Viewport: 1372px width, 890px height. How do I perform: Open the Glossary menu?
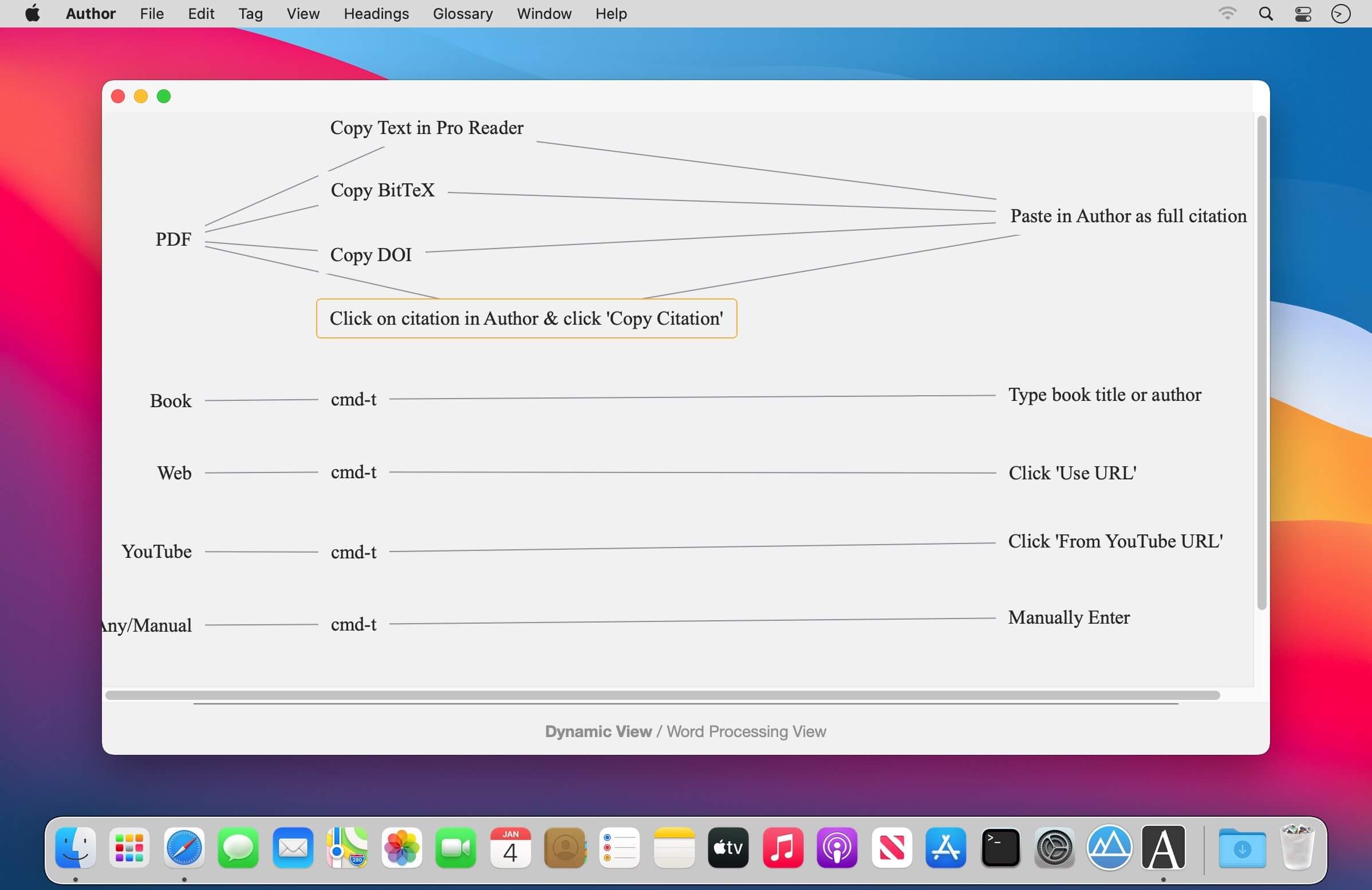[x=462, y=14]
